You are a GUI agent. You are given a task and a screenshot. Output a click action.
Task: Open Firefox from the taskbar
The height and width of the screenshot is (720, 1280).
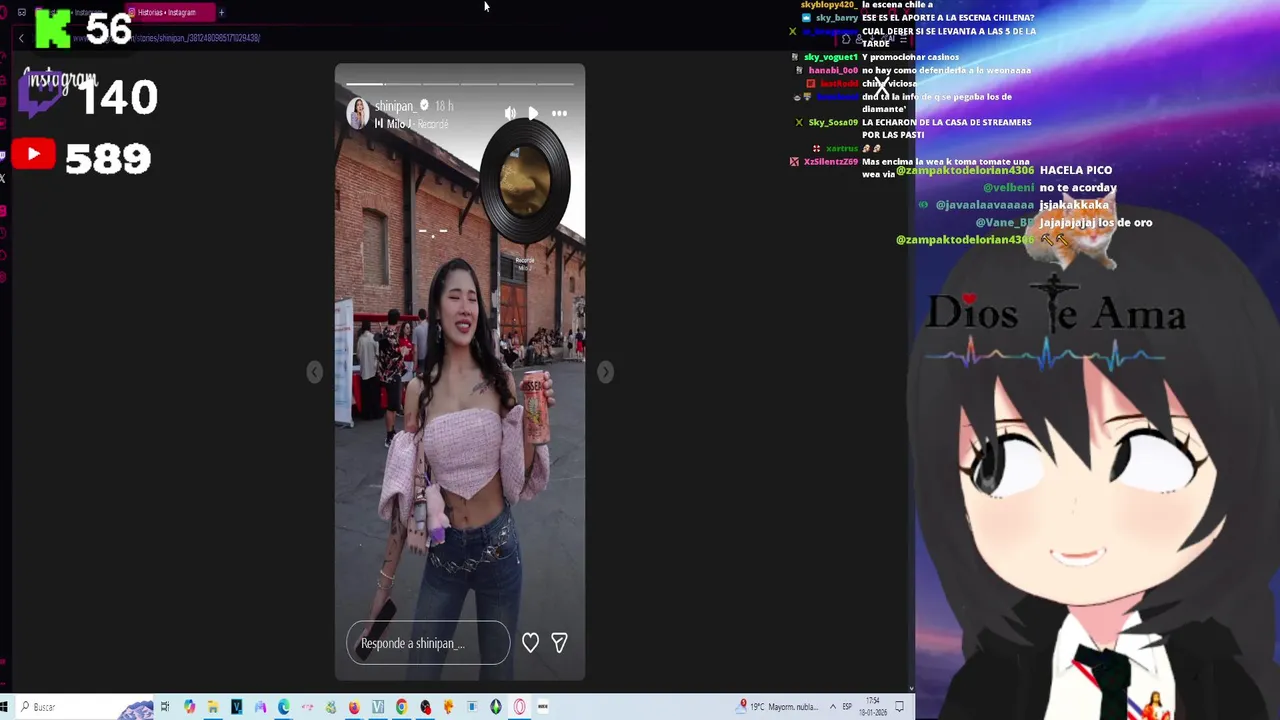coord(354,707)
